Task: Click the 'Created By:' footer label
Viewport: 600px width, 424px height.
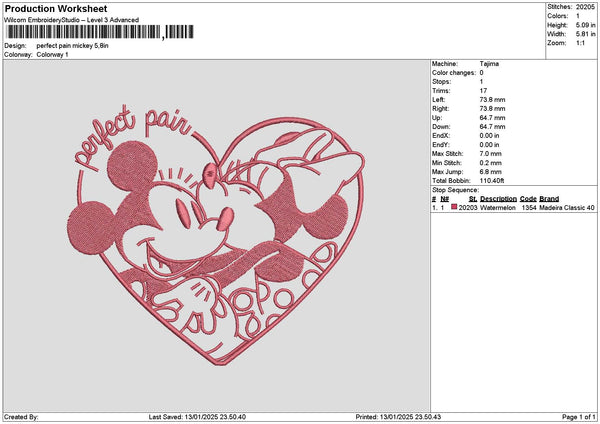Action: click(21, 417)
